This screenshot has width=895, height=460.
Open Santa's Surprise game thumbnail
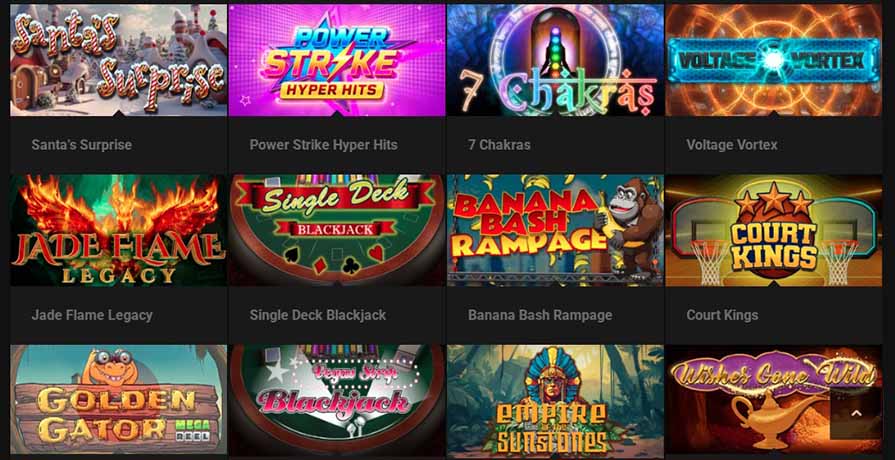pos(119,60)
